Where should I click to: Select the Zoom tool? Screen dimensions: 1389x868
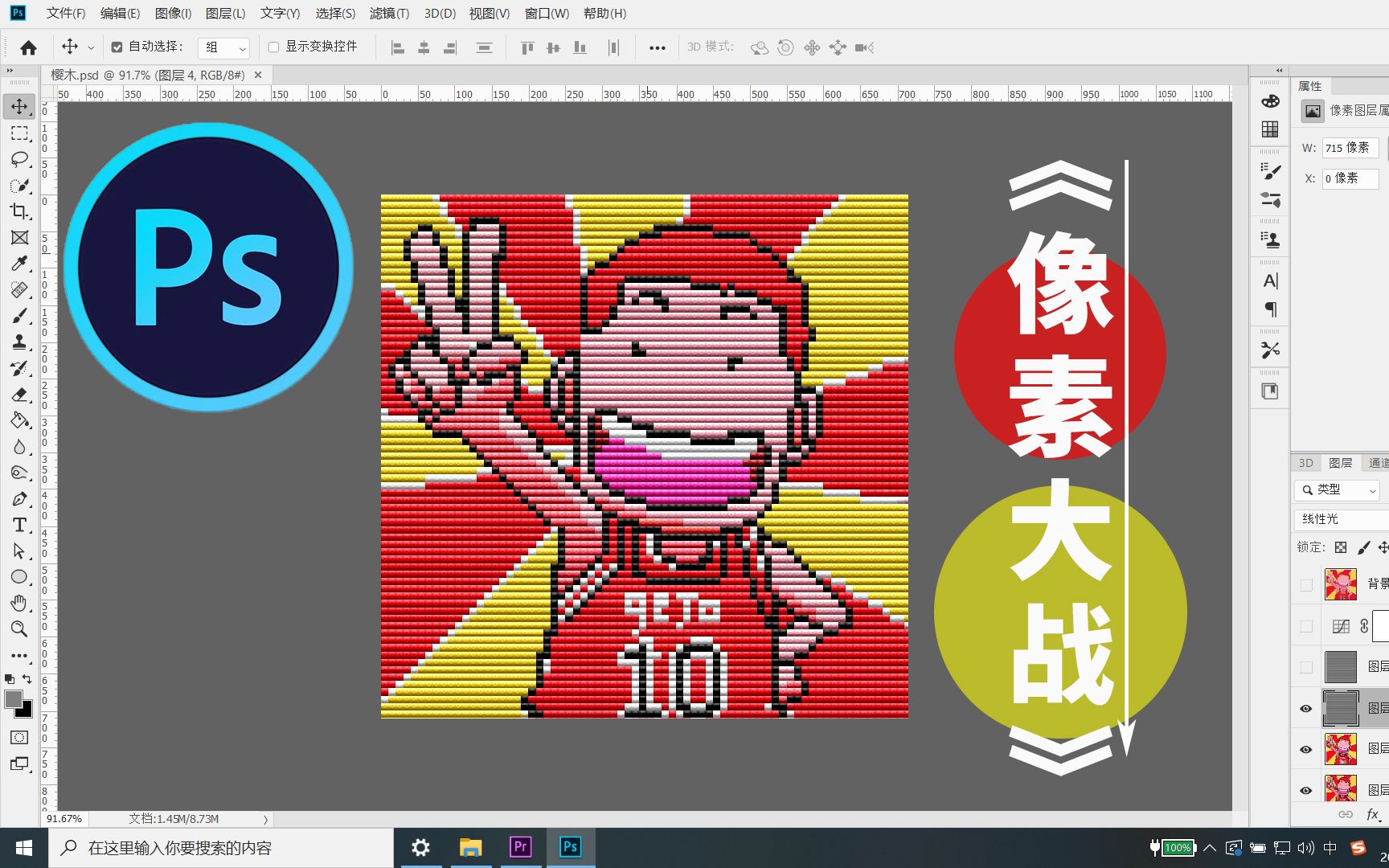19,629
